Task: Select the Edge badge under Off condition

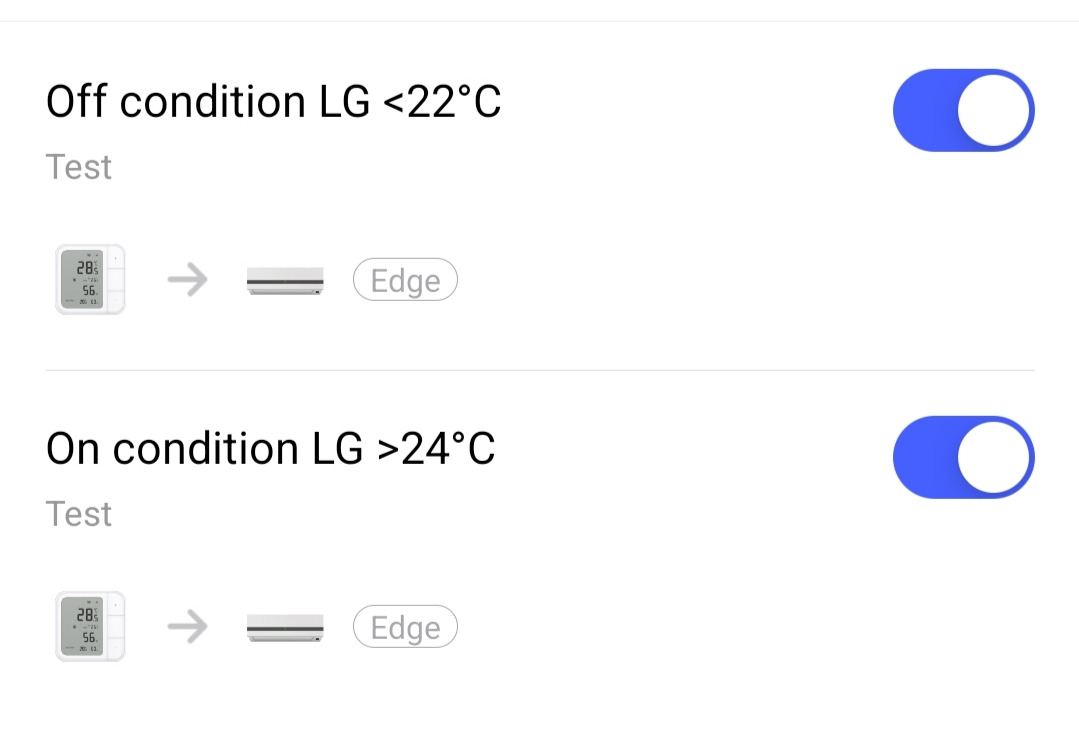Action: [x=405, y=281]
